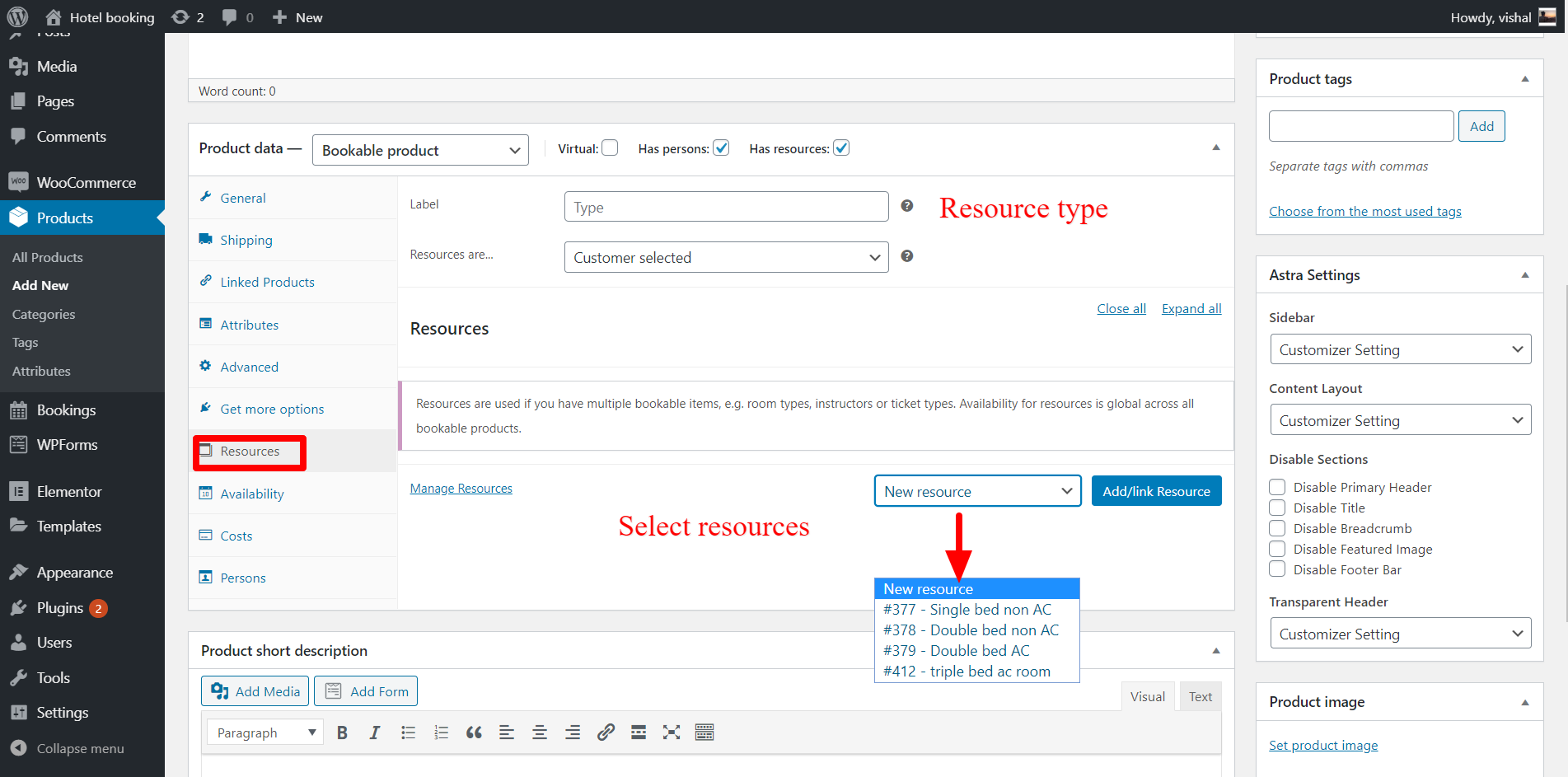
Task: Click in the resource Label Type field
Action: [726, 207]
